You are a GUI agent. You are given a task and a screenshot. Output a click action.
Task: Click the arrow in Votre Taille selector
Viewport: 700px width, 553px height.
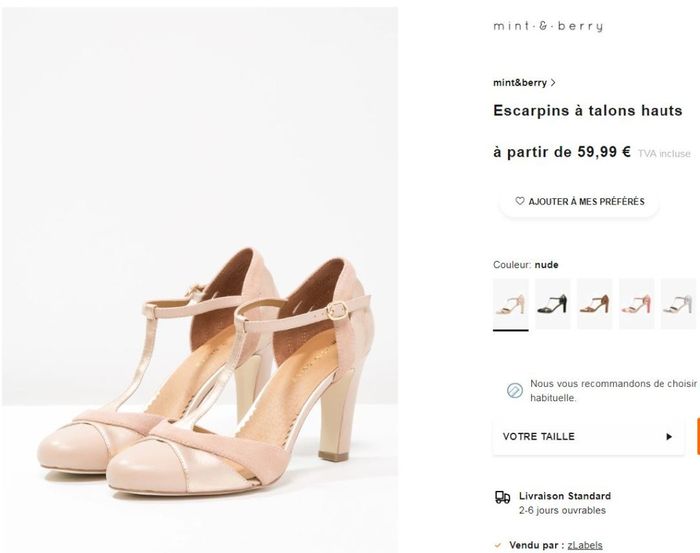click(669, 437)
